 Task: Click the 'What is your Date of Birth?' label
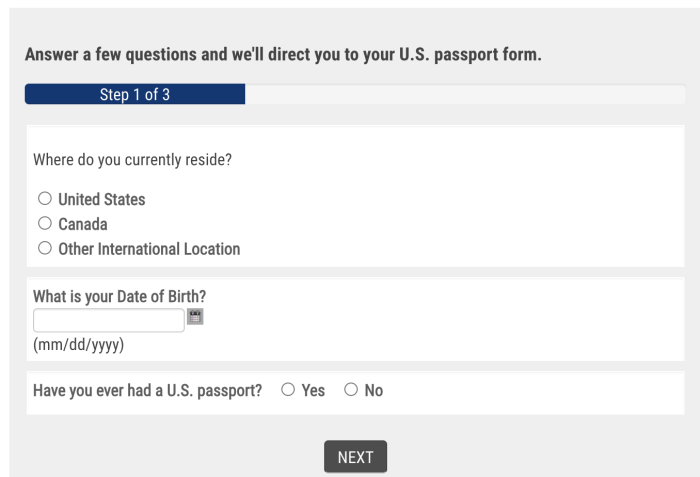(126, 296)
